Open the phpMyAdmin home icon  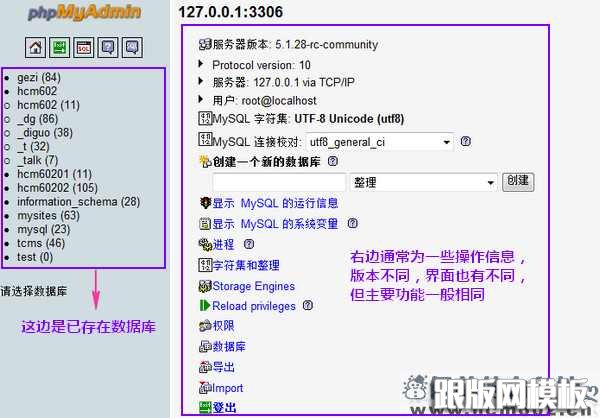point(35,47)
